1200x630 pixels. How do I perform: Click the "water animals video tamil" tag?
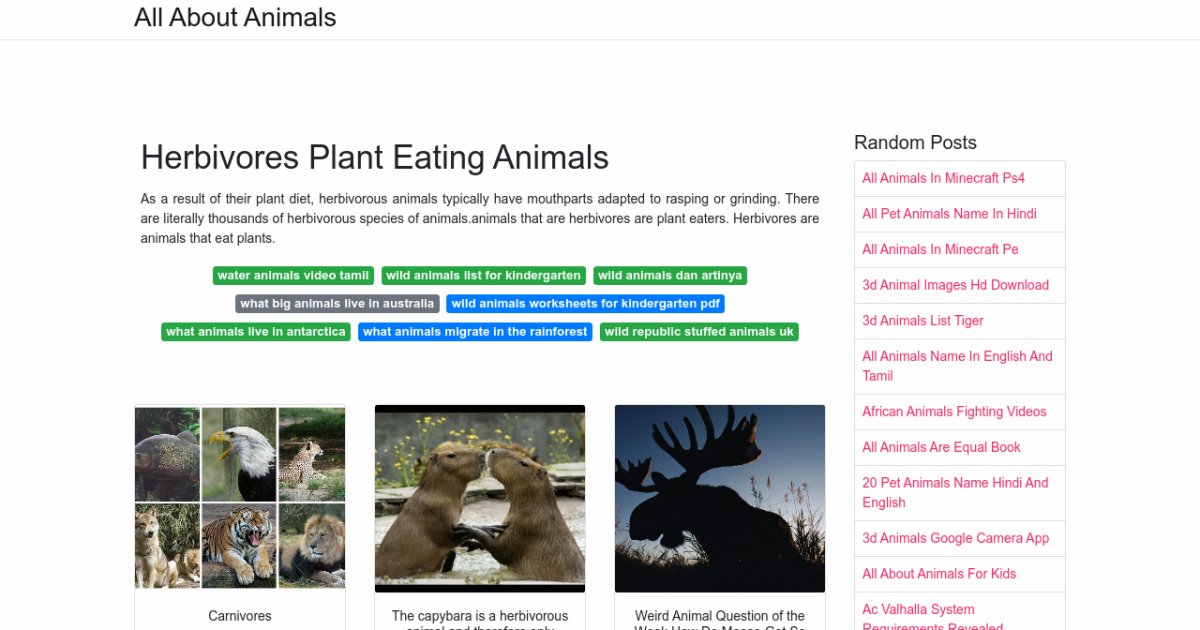[292, 275]
